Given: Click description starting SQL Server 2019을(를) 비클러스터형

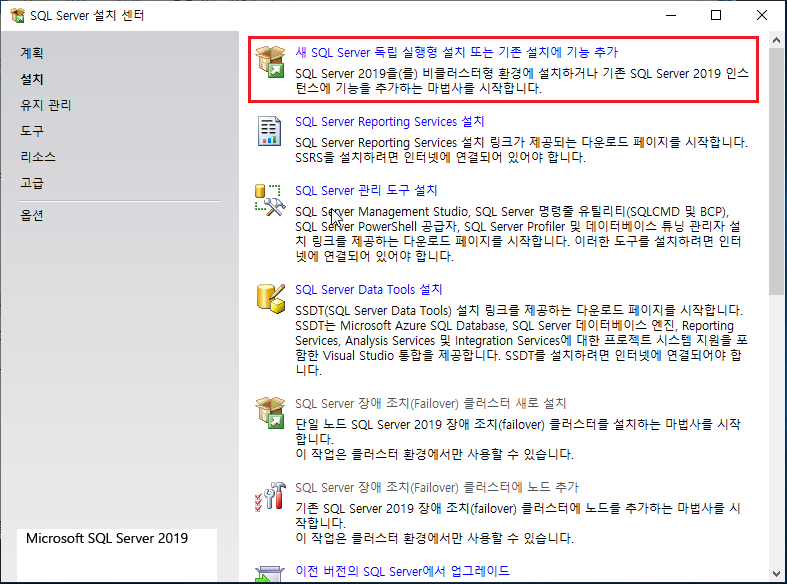Looking at the screenshot, I should [x=521, y=81].
